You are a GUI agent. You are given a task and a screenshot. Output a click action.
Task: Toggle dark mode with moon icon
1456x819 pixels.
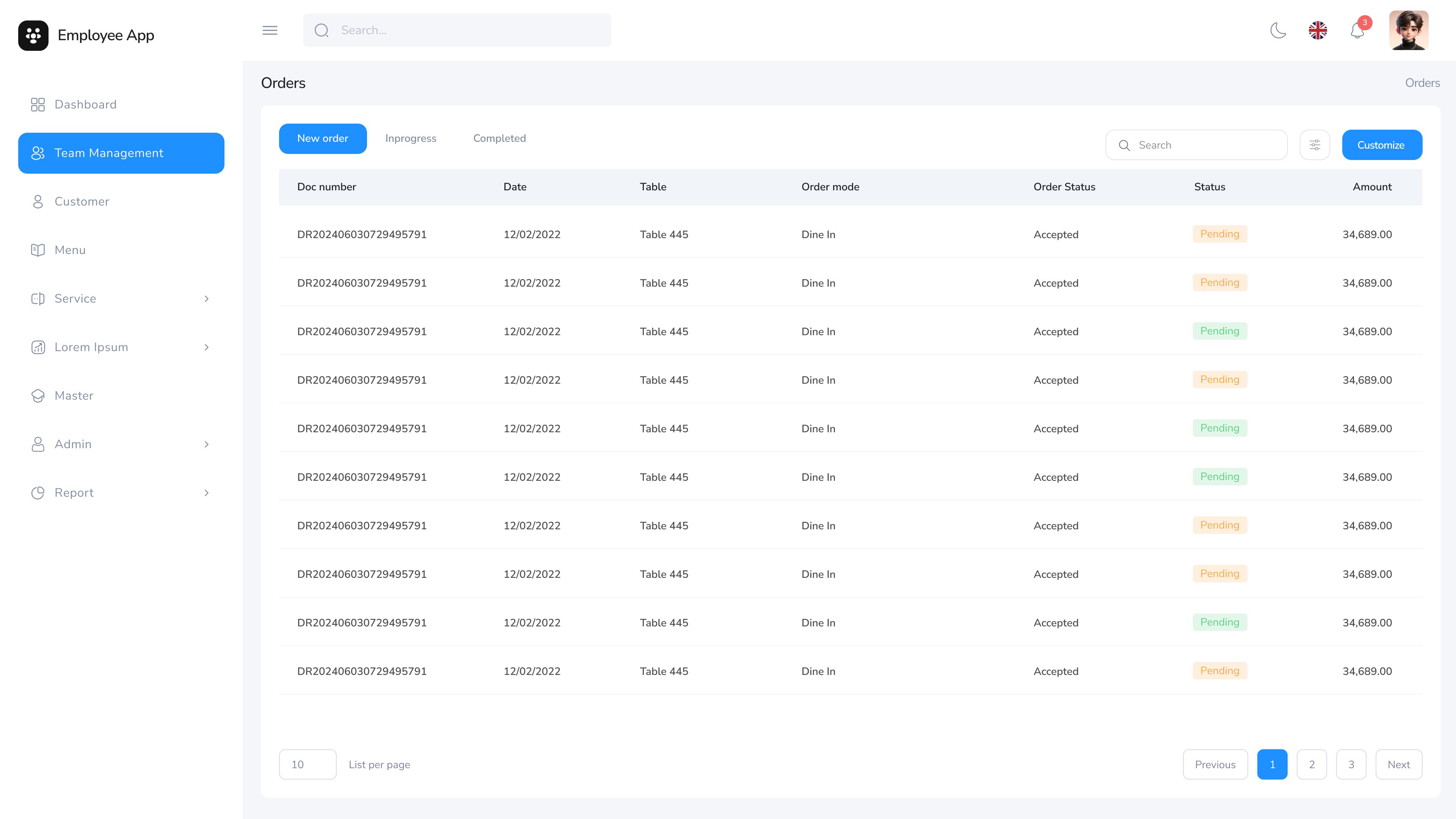pos(1278,30)
